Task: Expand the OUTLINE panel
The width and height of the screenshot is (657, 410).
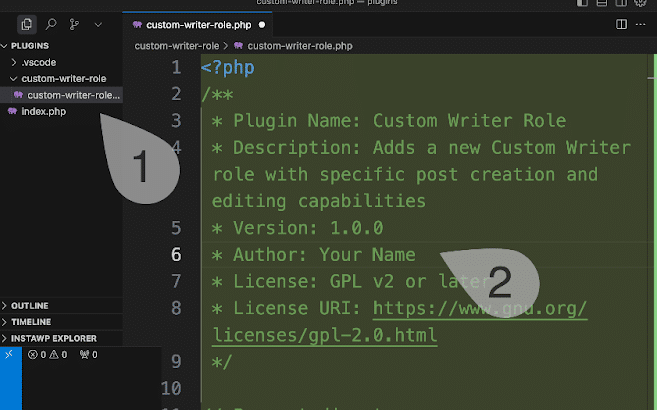Action: click(30, 306)
